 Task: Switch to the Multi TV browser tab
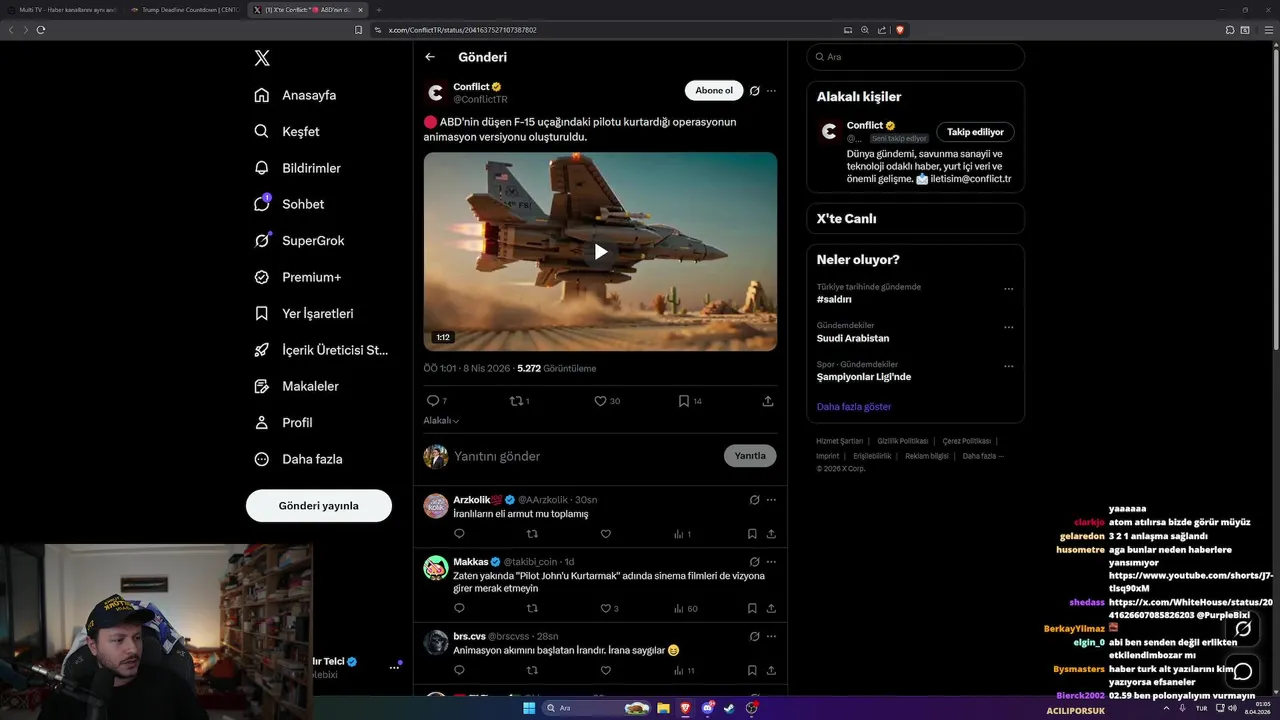point(62,10)
